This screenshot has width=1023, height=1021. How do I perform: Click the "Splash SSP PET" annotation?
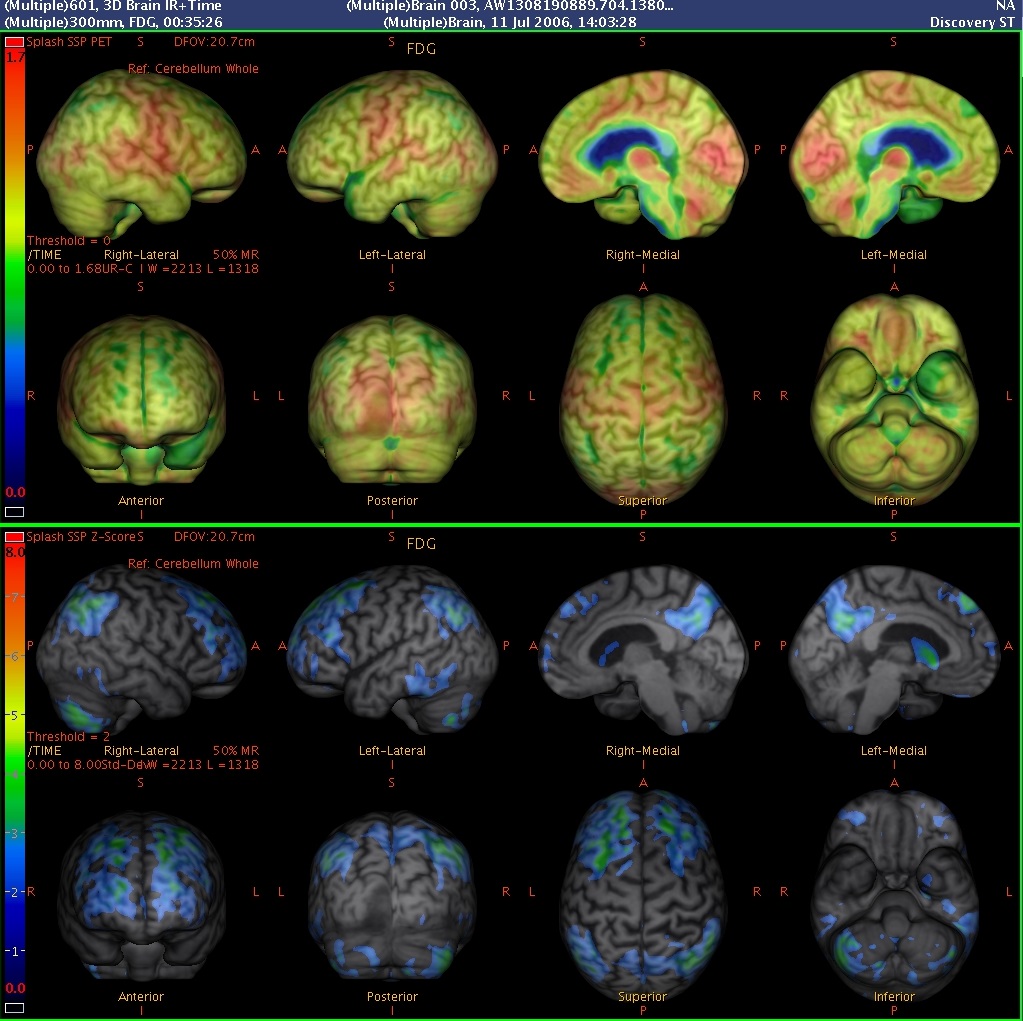pyautogui.click(x=69, y=42)
